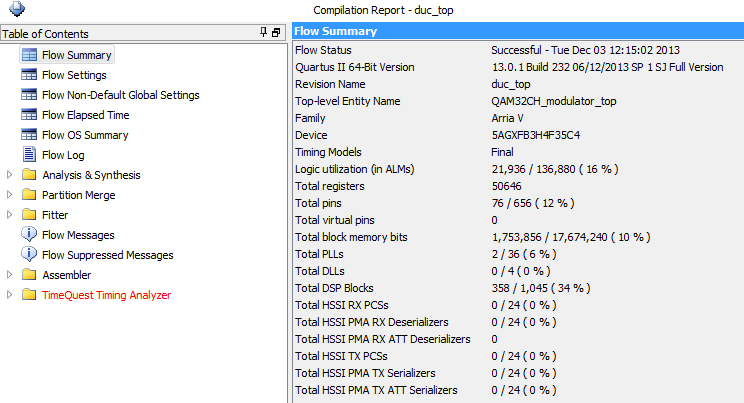Select the Logic utilization (in ALMs) row

coord(518,169)
